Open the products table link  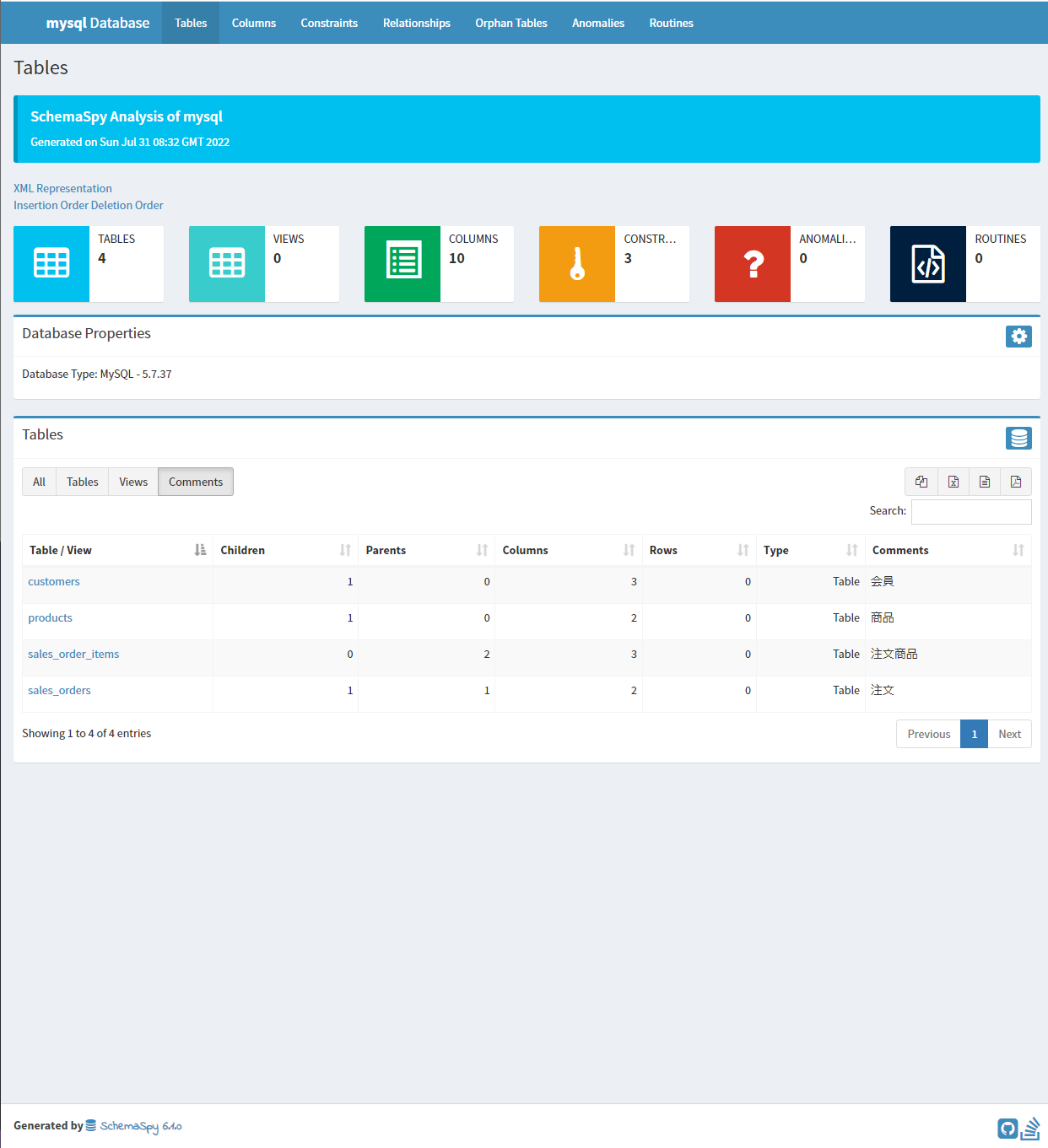(50, 617)
